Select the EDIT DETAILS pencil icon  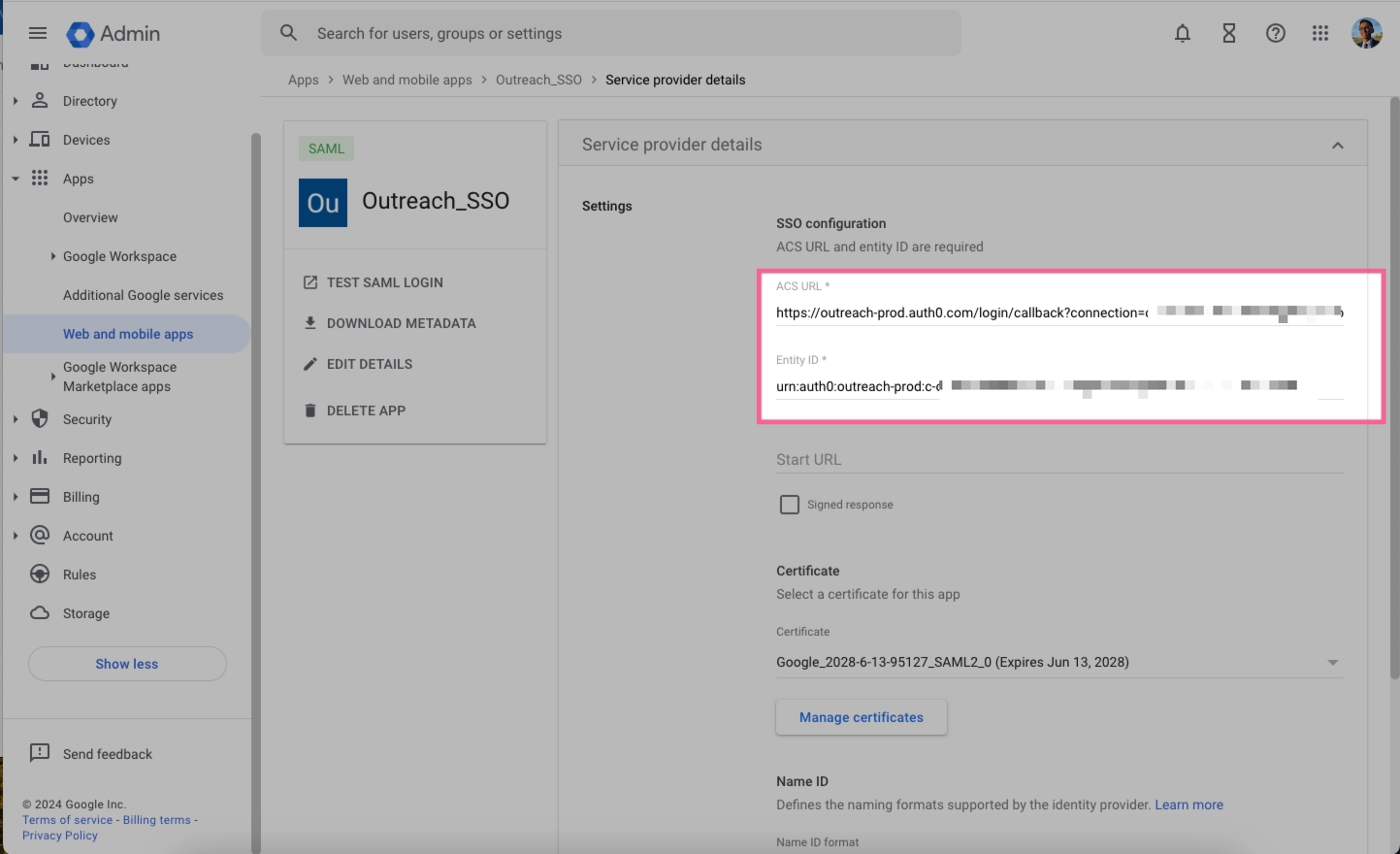[312, 363]
